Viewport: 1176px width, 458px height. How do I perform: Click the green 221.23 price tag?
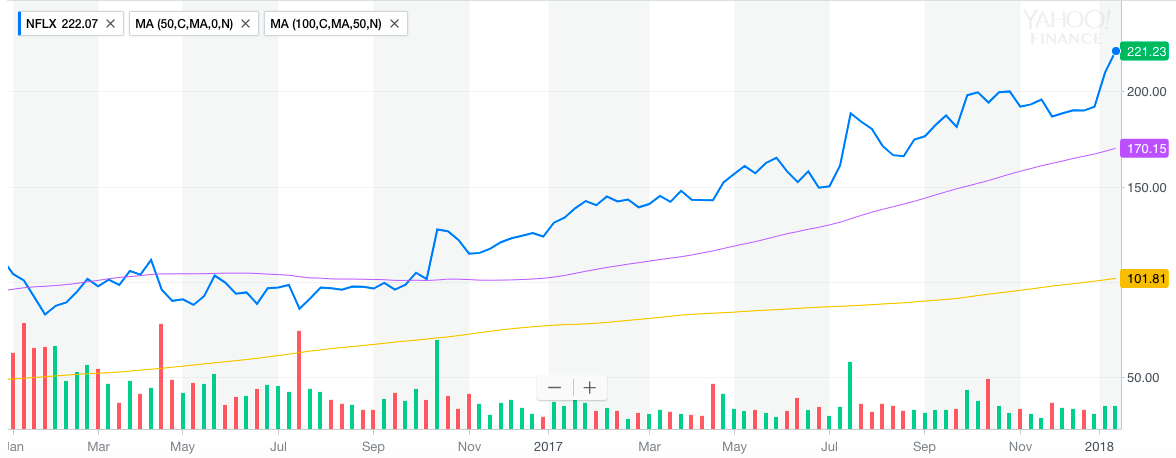click(1146, 52)
